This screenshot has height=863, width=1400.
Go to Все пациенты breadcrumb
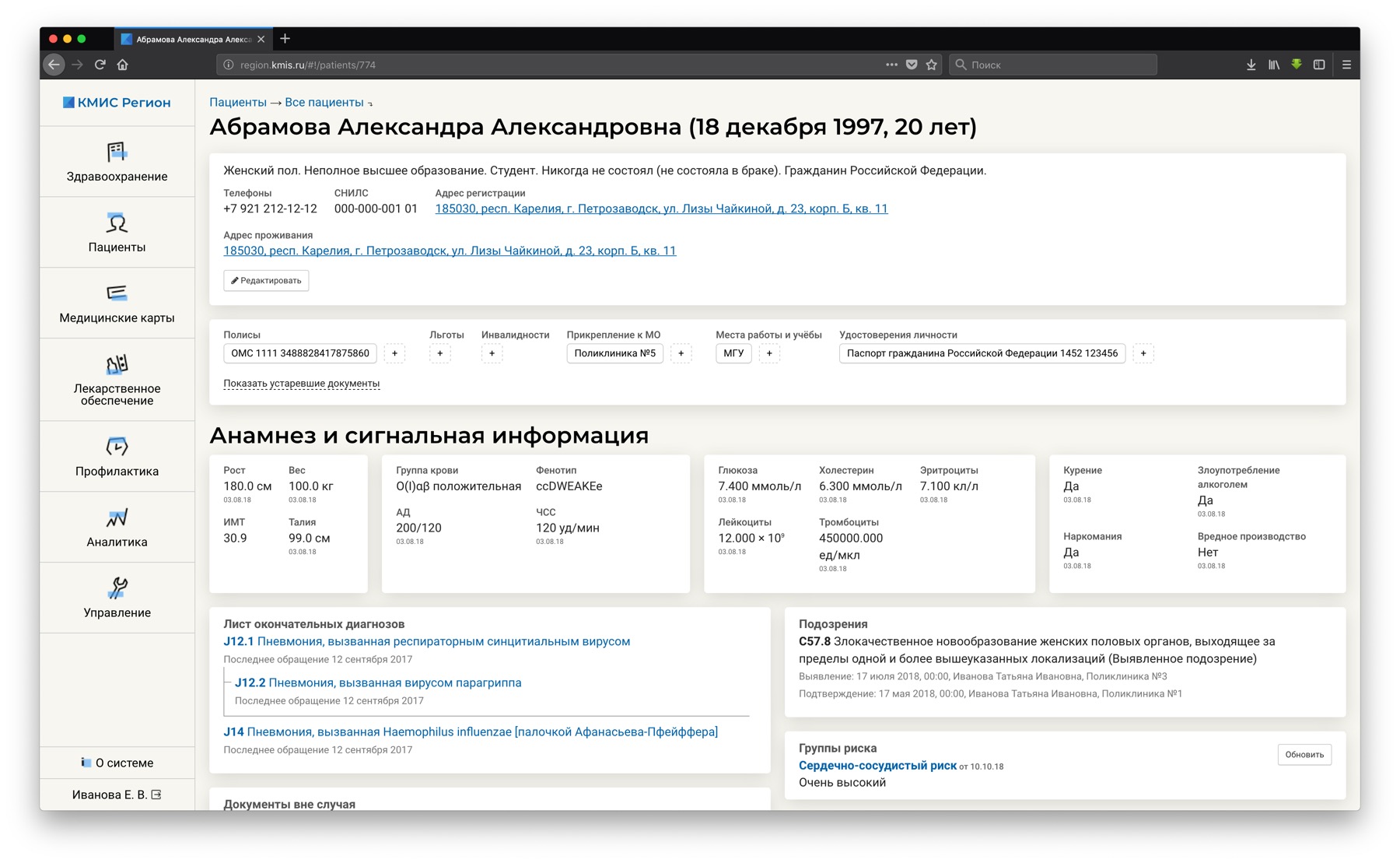(324, 102)
